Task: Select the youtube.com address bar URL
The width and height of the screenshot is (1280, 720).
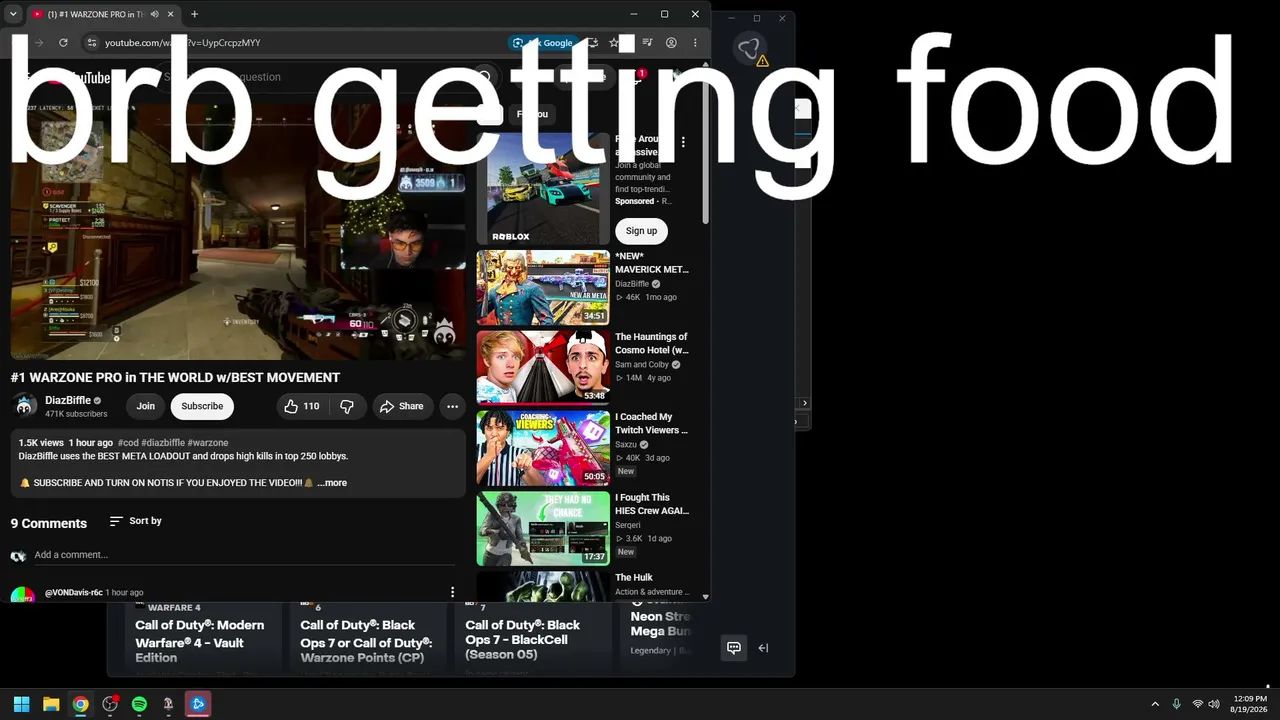Action: (183, 43)
